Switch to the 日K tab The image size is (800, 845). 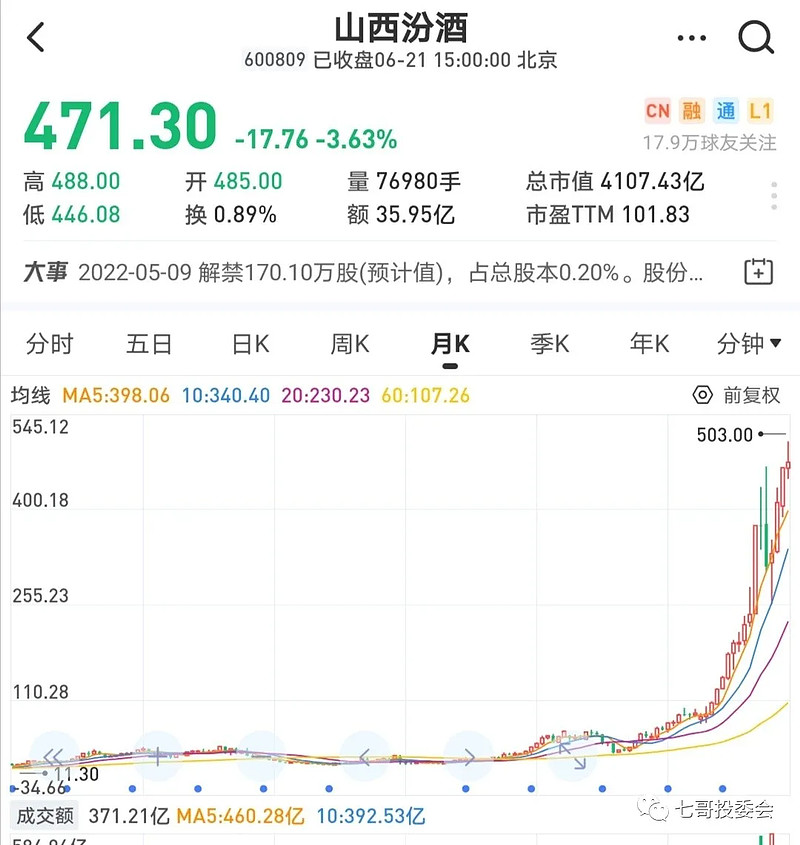(250, 344)
